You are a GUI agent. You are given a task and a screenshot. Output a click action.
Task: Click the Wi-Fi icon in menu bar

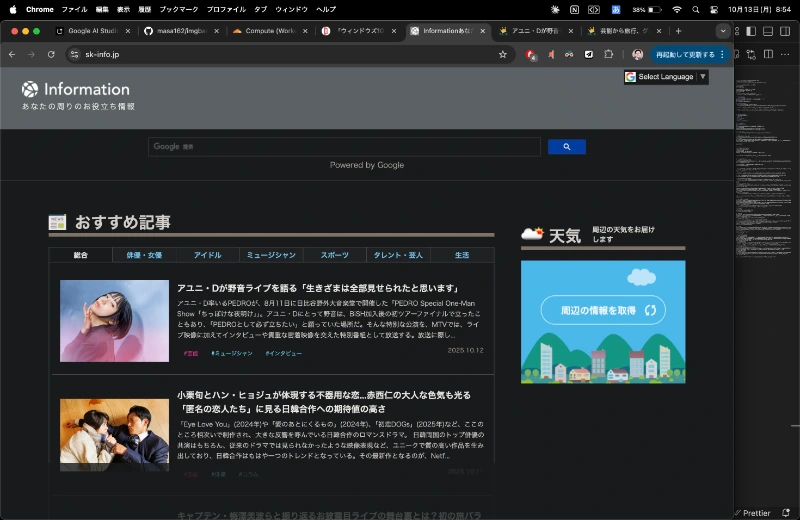click(677, 9)
